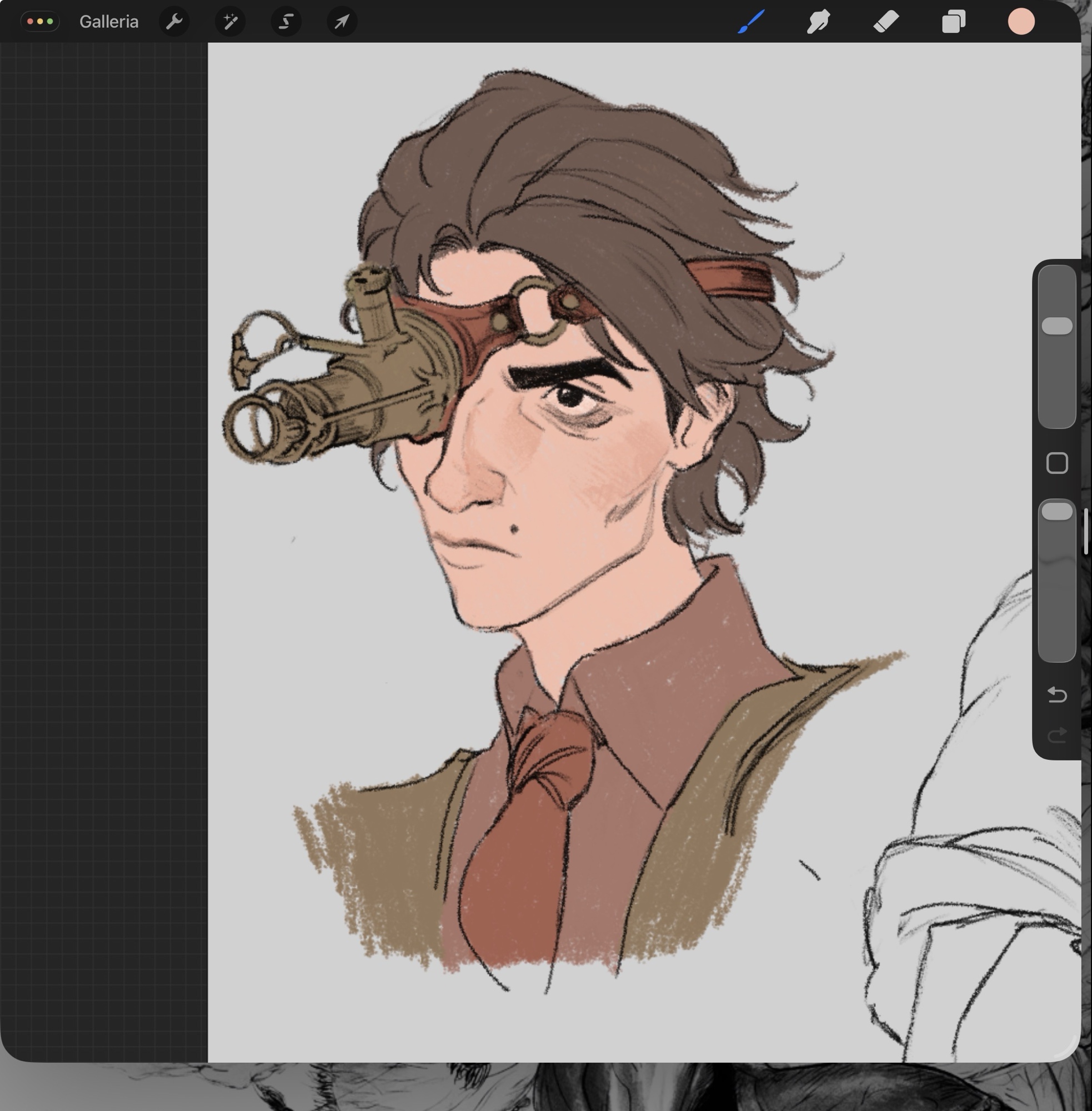This screenshot has width=1092, height=1111.
Task: Click the brush size slider handle
Action: [1056, 326]
